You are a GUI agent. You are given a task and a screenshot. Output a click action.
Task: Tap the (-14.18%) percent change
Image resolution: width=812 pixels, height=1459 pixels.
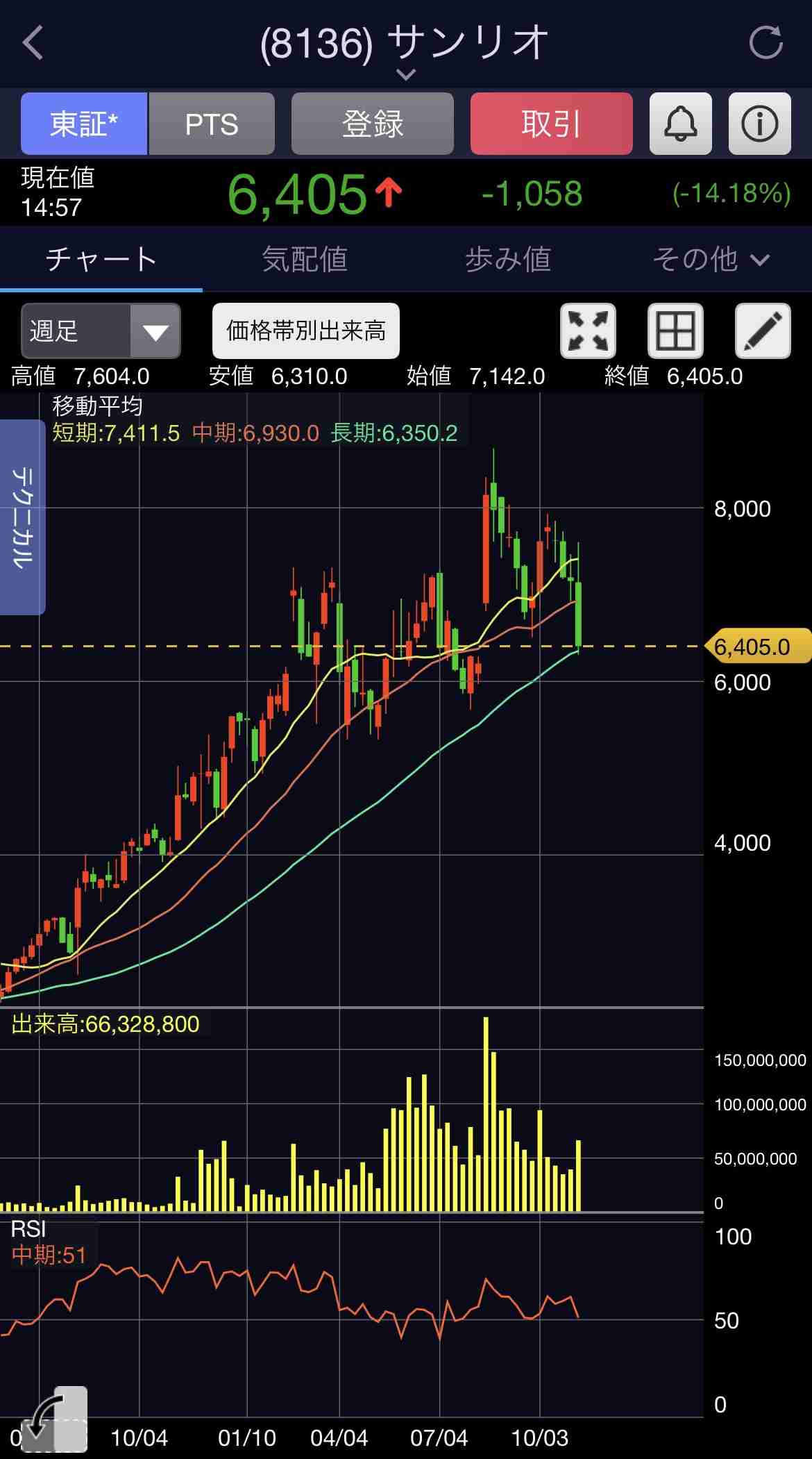[x=731, y=193]
